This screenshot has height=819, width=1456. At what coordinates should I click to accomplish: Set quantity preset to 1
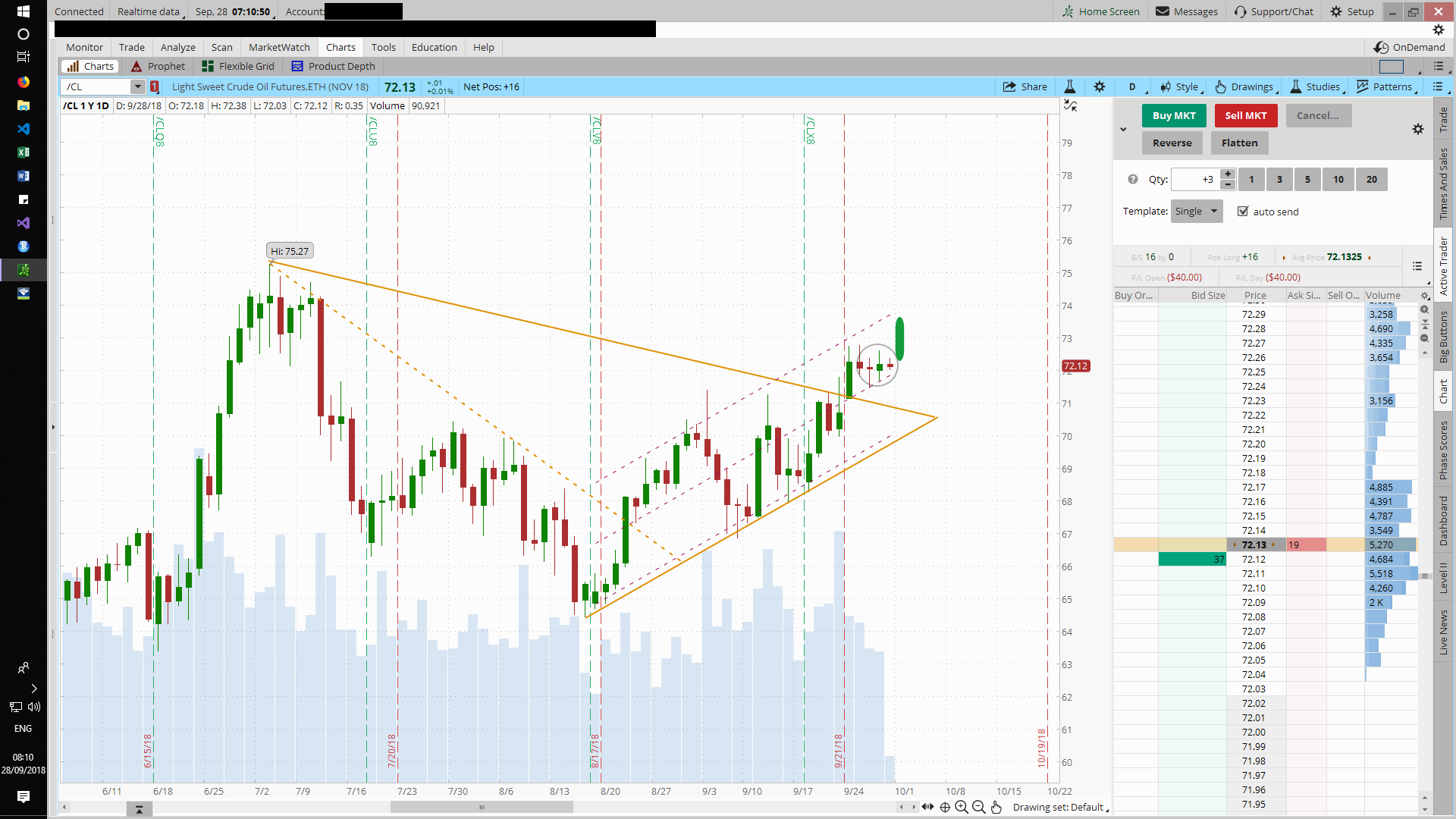pos(1251,179)
